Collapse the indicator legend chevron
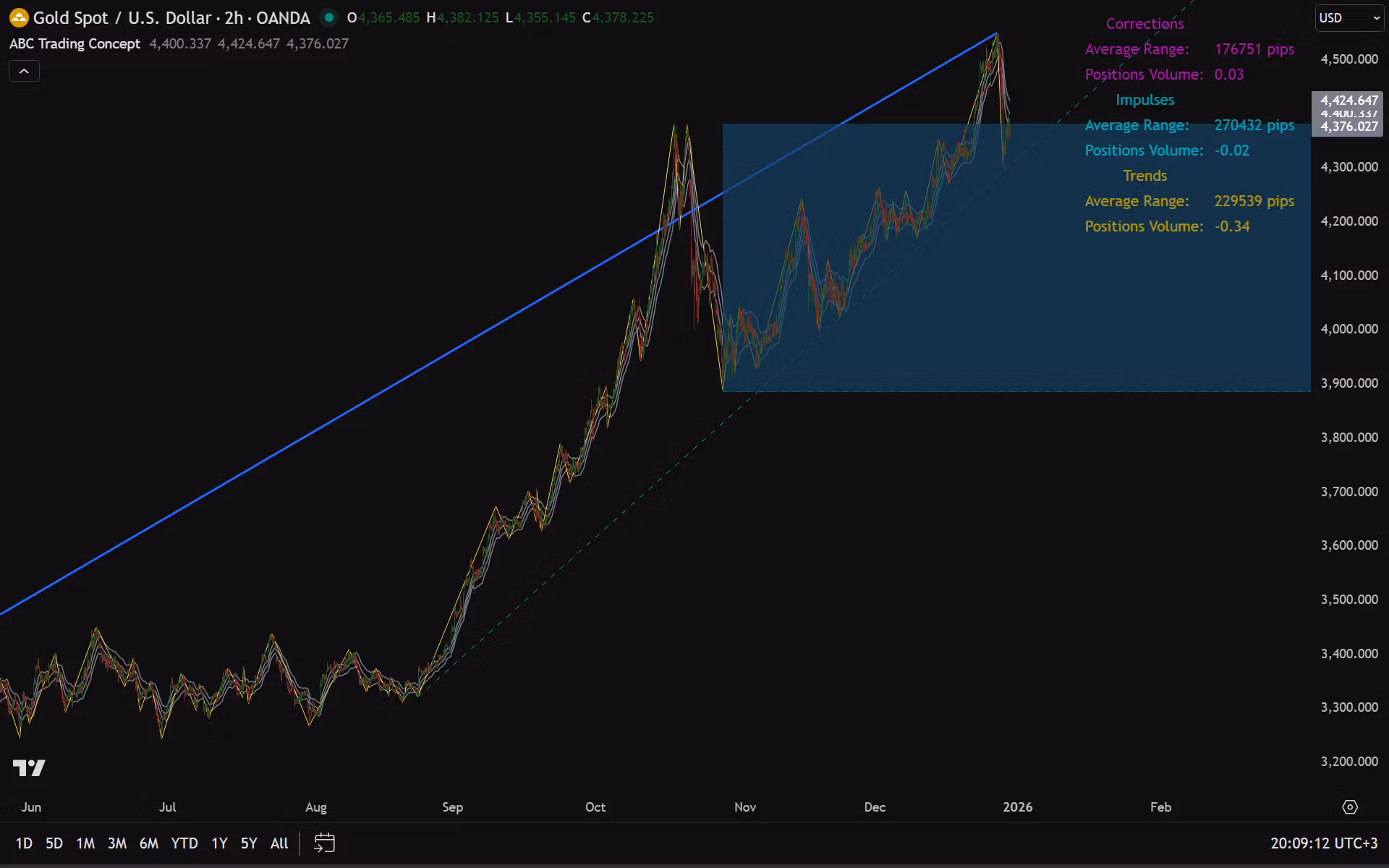Image resolution: width=1389 pixels, height=868 pixels. pos(24,71)
